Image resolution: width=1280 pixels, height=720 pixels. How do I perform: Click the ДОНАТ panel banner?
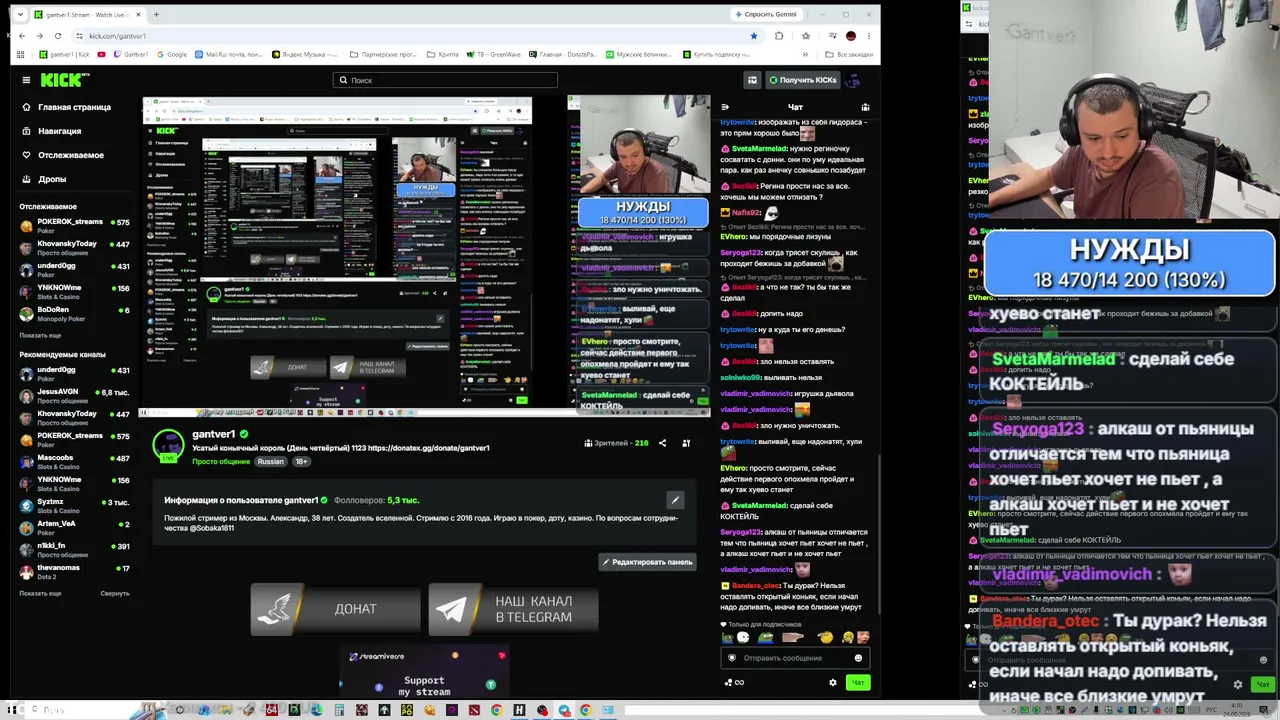(x=335, y=609)
